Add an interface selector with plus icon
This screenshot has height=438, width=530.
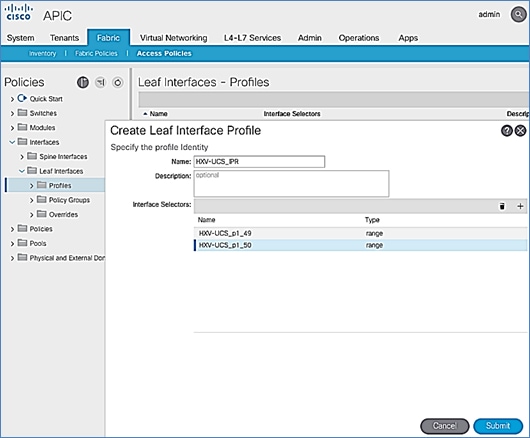click(520, 206)
